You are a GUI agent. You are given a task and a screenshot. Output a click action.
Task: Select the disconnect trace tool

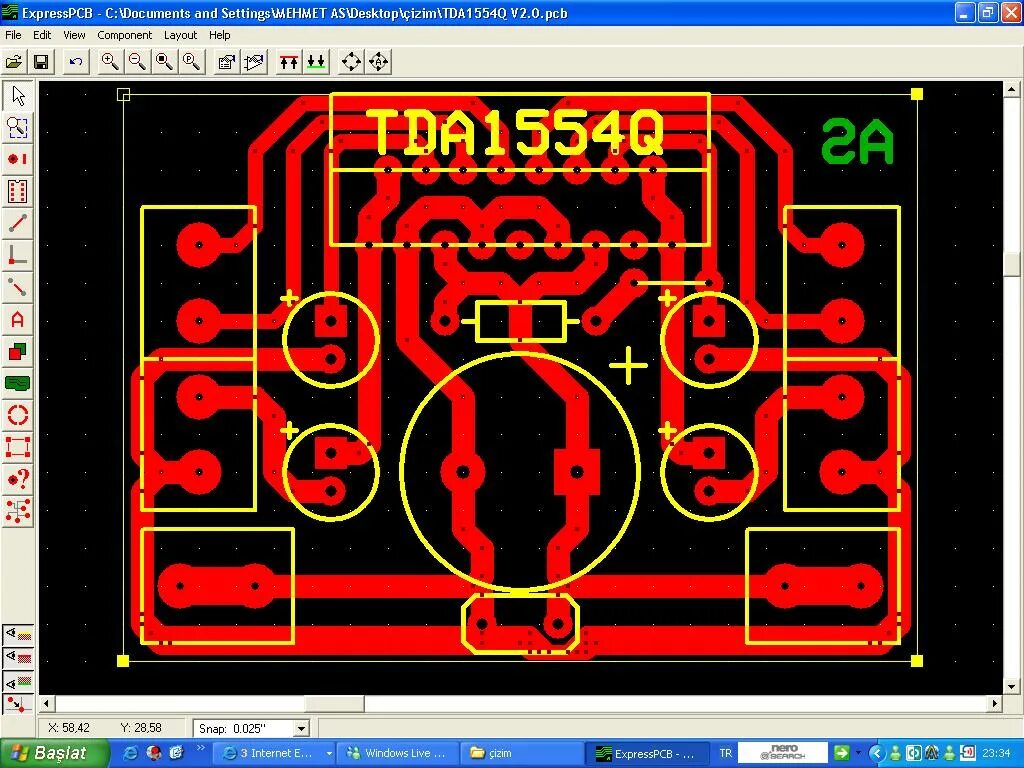18,287
